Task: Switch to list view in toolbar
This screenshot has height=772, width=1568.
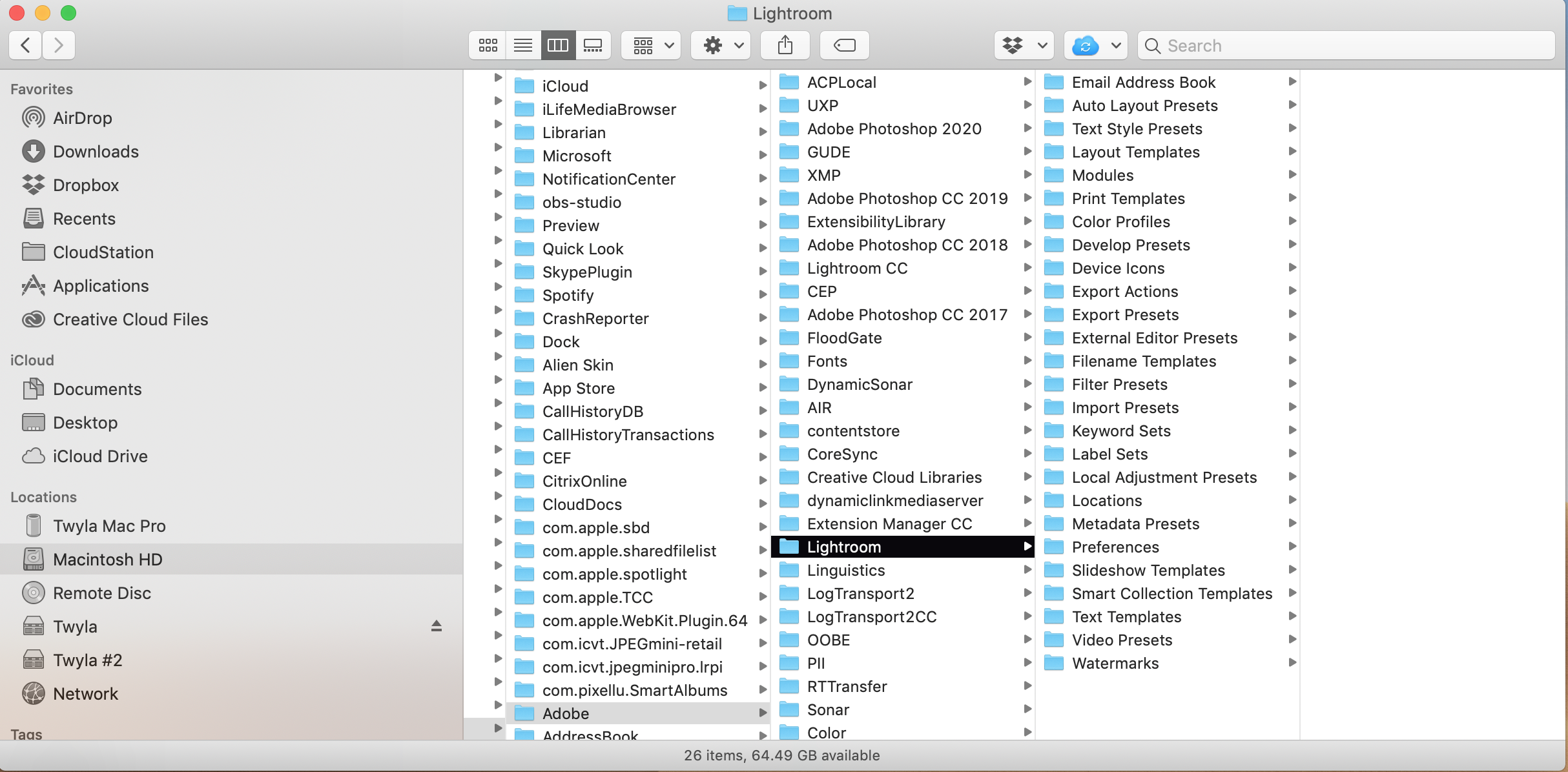Action: pos(523,45)
